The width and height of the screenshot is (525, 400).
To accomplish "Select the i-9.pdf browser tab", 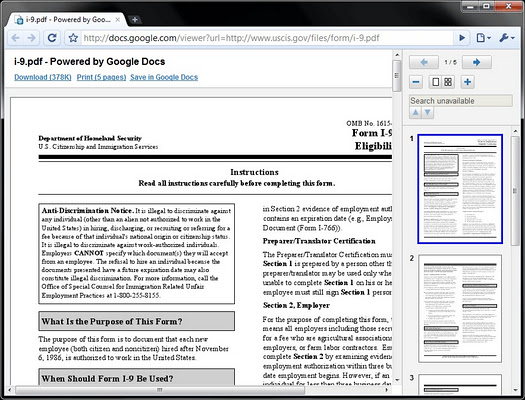I will (67, 20).
